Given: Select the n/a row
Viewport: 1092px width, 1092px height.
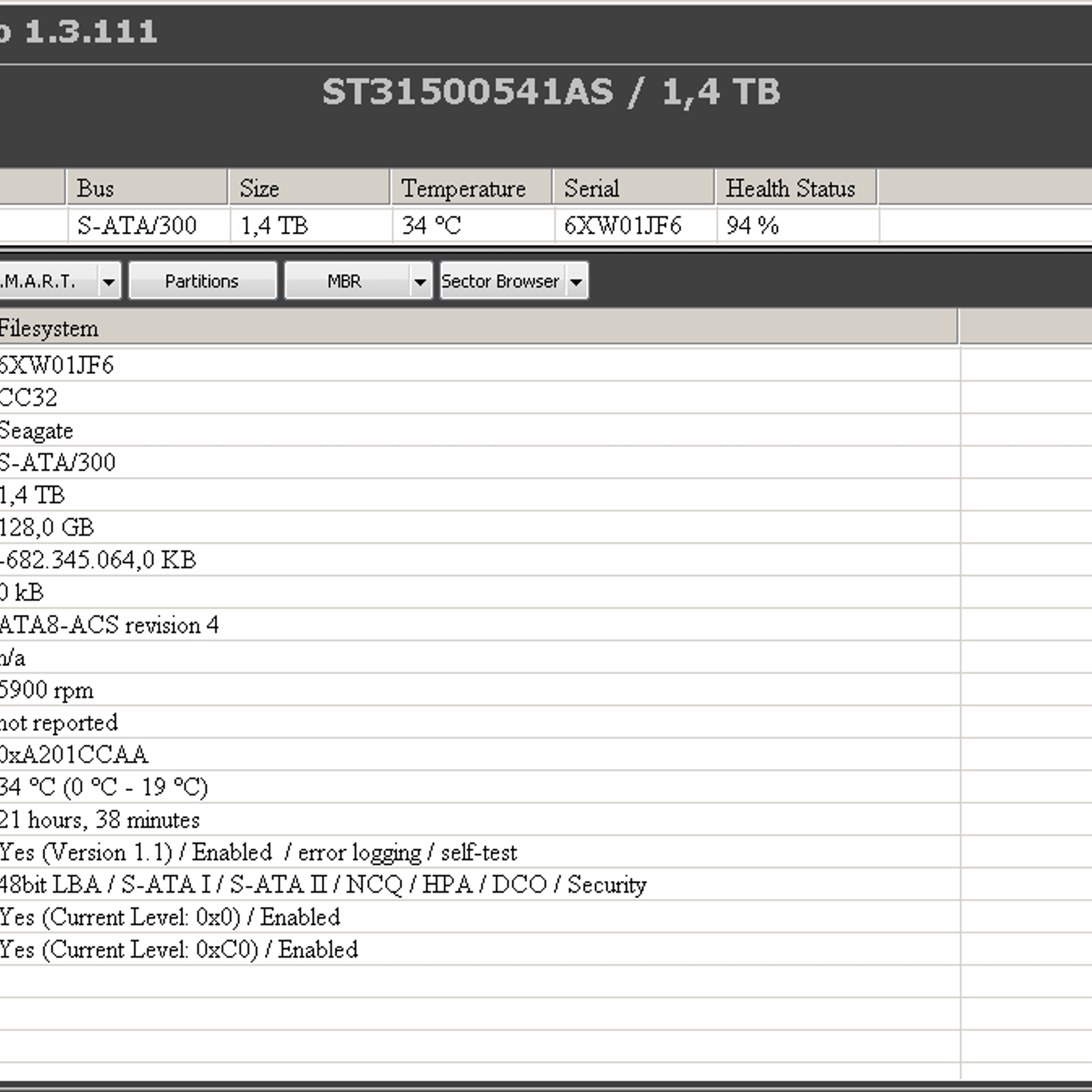Looking at the screenshot, I should [479, 657].
